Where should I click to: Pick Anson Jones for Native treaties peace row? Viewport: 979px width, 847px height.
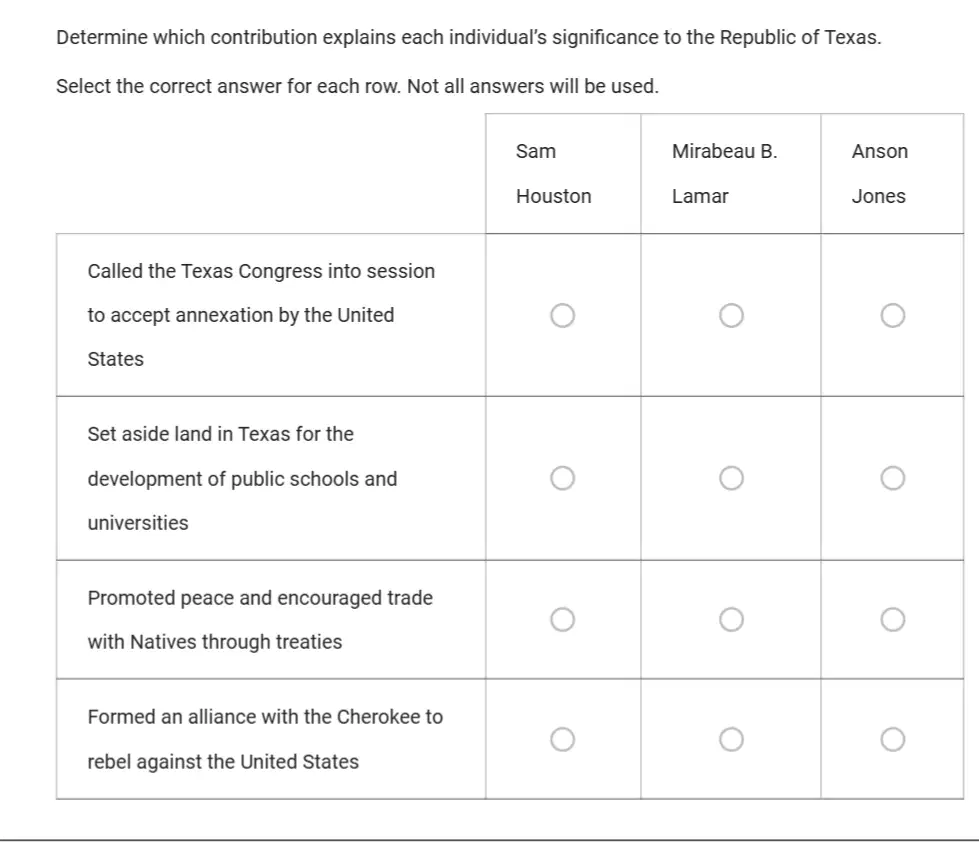click(x=893, y=620)
